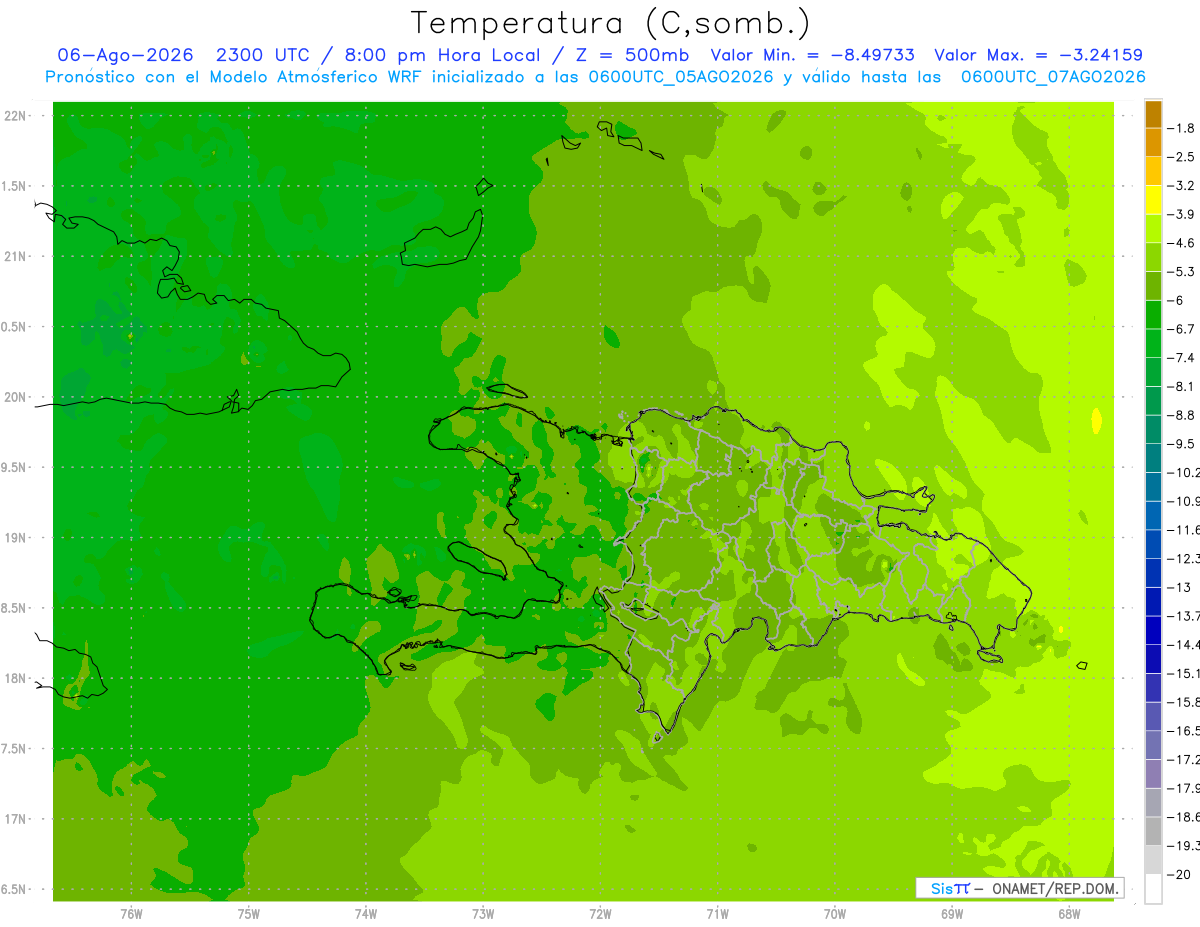Pick the orange swatch between -1.8 and -2.5

1153,143
